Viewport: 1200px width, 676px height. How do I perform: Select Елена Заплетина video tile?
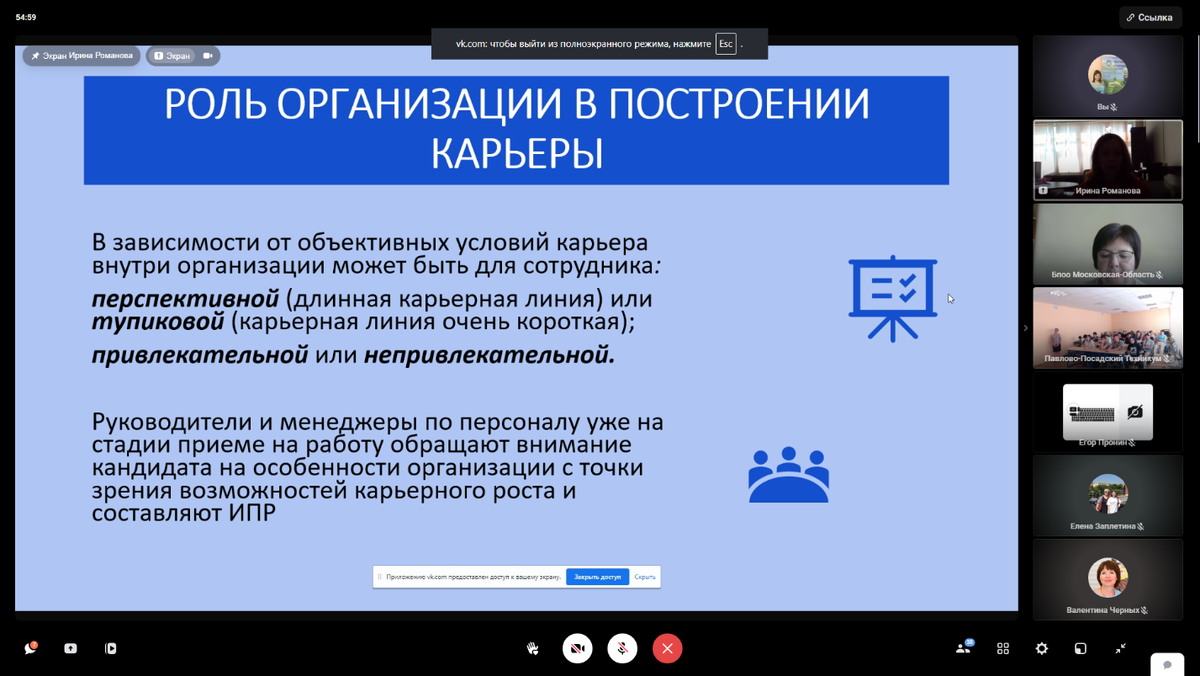click(1107, 495)
